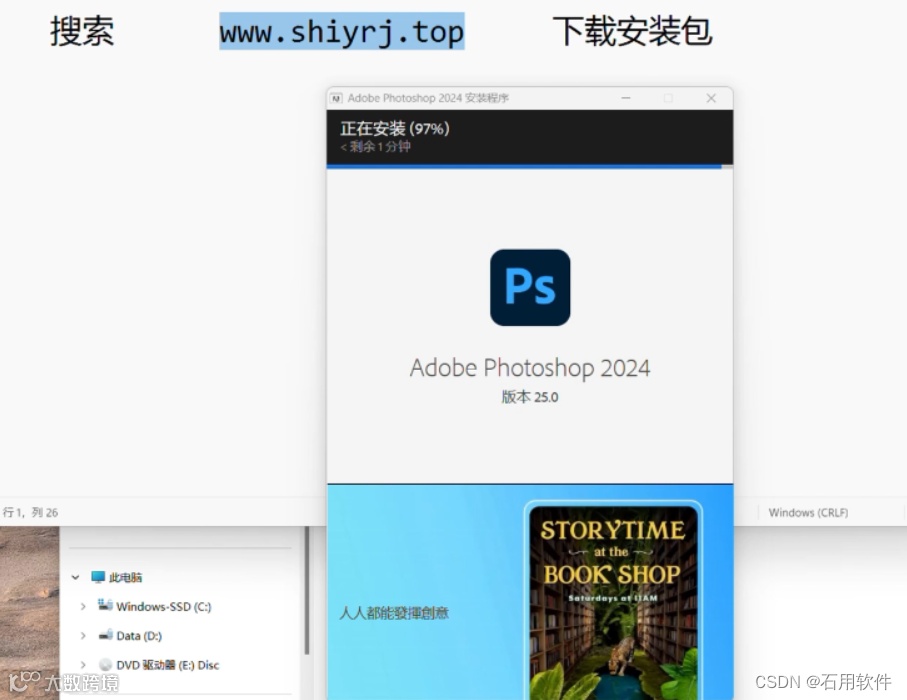Click the Windows (CRLF) status bar entry
This screenshot has width=907, height=700.
(808, 513)
